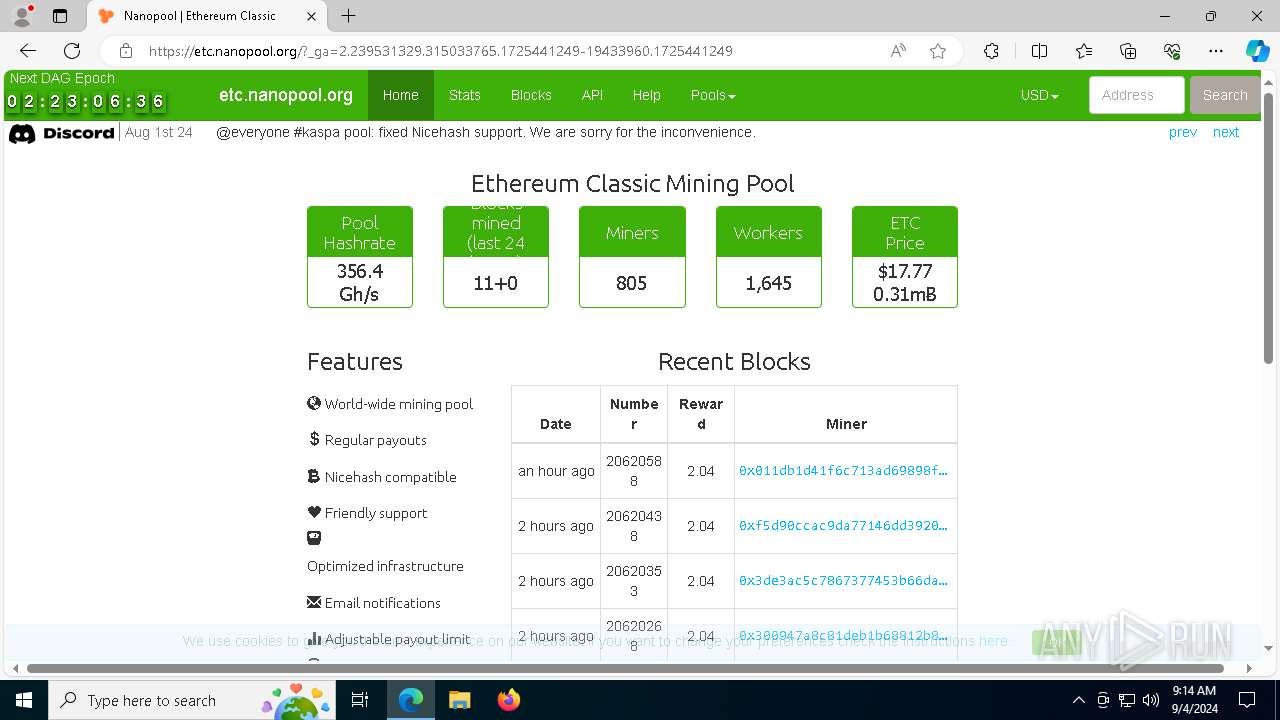
Task: Click the vertical page scrollbar
Action: tap(1269, 228)
